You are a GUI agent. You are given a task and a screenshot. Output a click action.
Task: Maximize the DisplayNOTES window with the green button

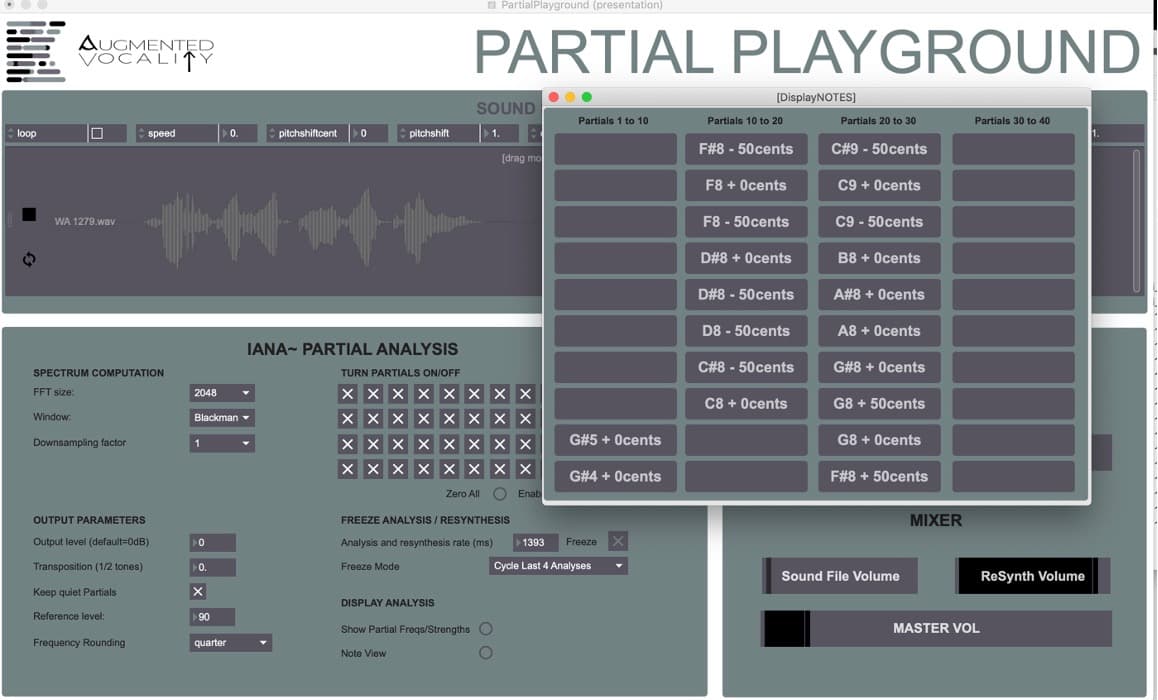[x=586, y=97]
